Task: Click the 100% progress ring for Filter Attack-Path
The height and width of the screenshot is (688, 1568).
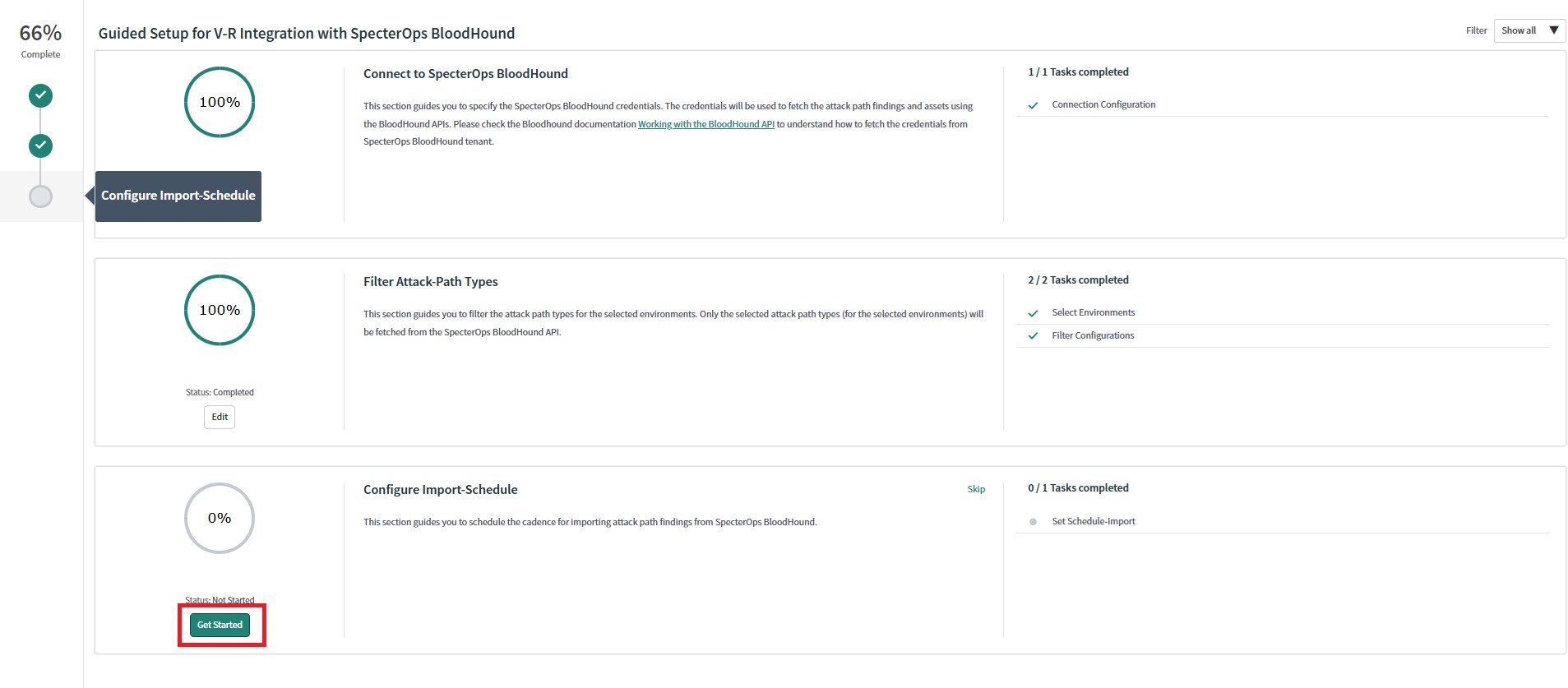Action: click(220, 310)
